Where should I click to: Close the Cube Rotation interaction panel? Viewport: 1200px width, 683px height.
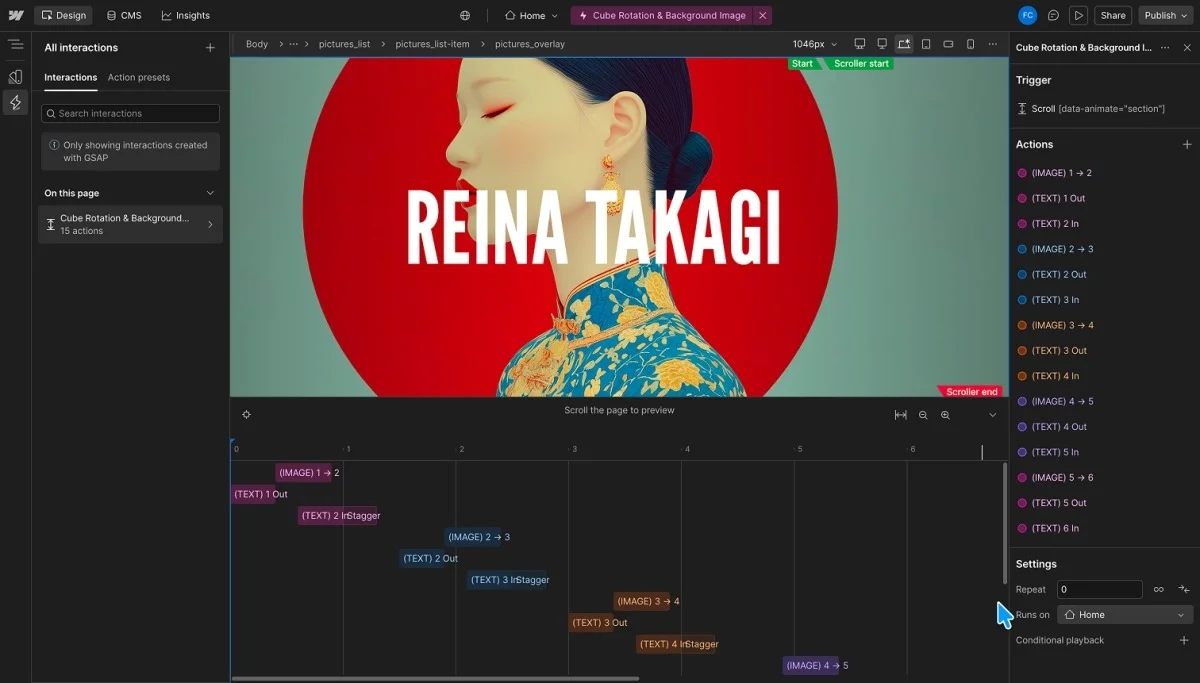click(x=1187, y=47)
